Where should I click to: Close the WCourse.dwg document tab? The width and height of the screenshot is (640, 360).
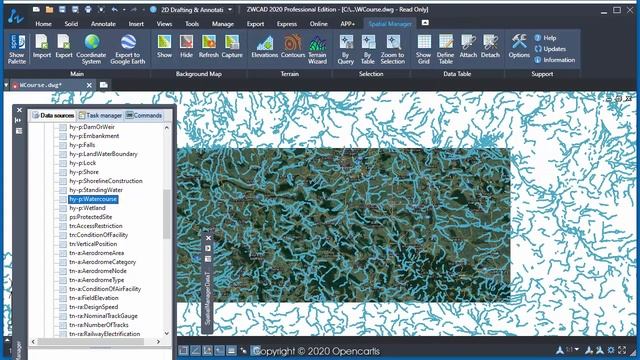click(x=89, y=85)
